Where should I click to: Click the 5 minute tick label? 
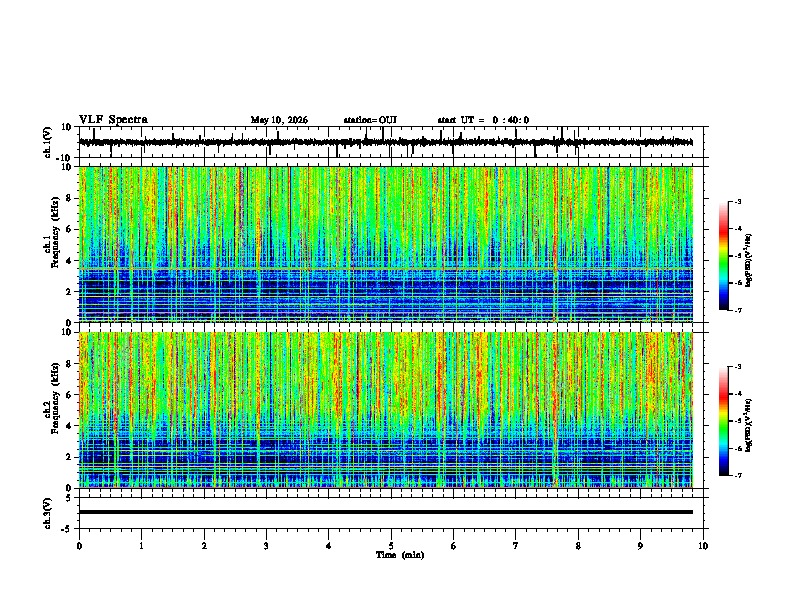point(391,546)
